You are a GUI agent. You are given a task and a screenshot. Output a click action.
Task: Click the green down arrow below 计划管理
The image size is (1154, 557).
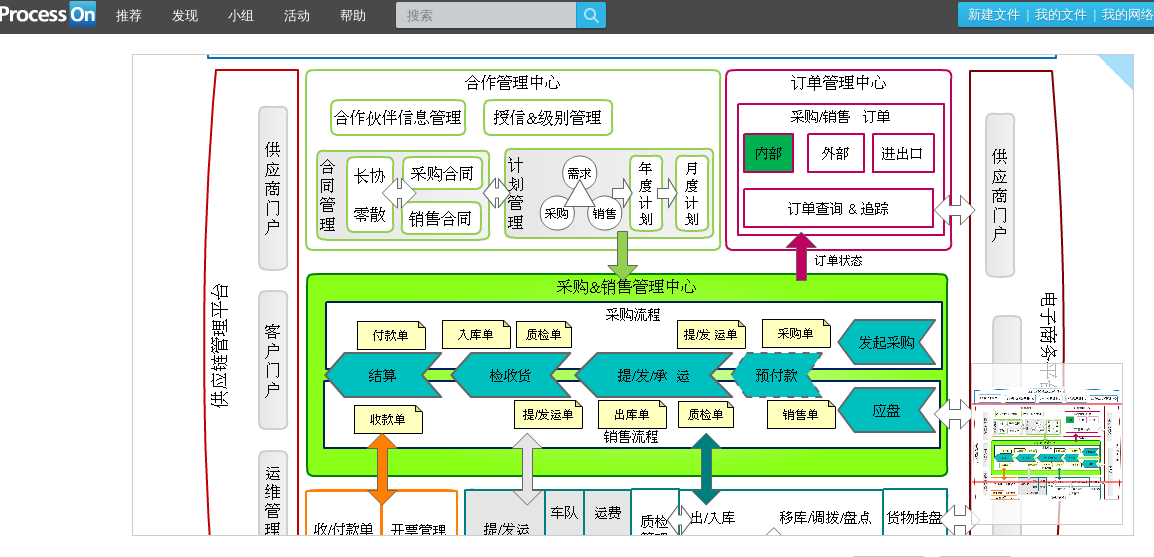click(x=622, y=255)
